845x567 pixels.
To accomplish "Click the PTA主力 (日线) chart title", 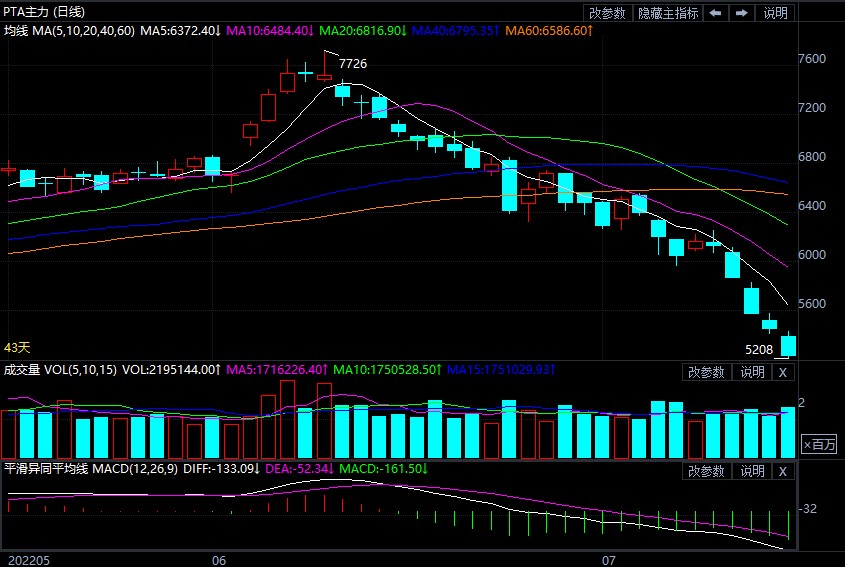I will coord(44,12).
